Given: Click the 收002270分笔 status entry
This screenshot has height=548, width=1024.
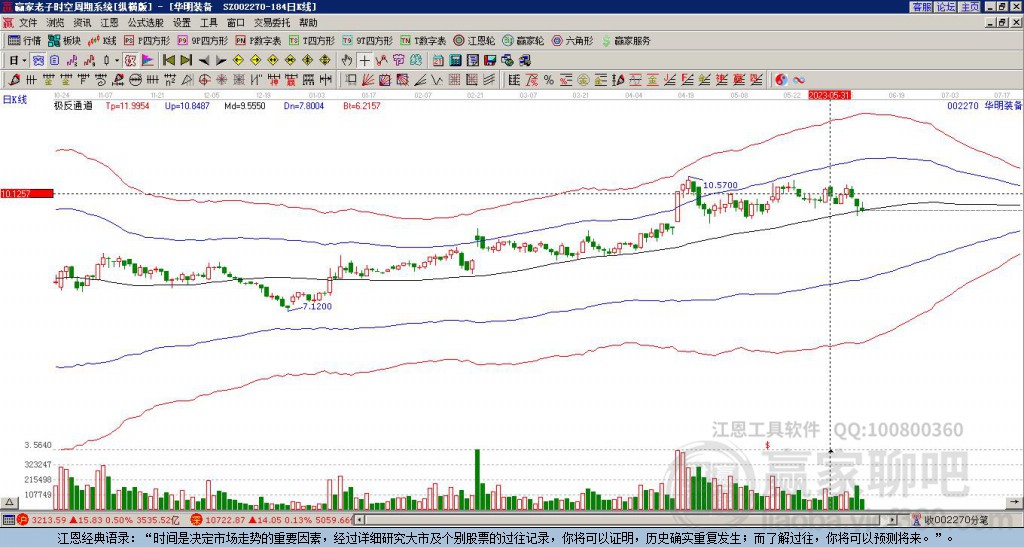Looking at the screenshot, I should (955, 520).
